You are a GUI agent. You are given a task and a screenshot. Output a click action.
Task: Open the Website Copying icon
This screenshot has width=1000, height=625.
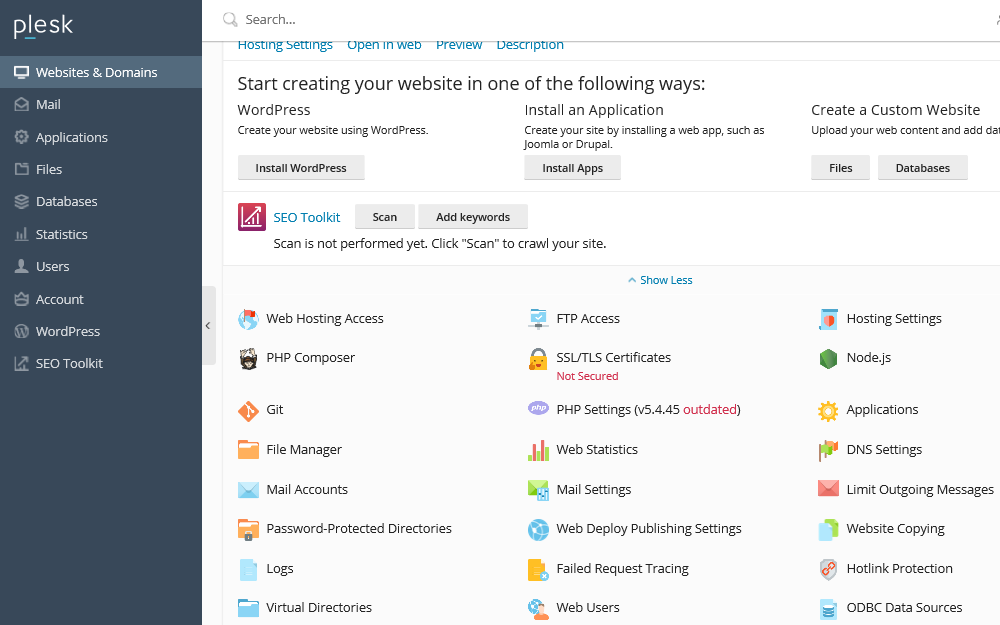(828, 530)
